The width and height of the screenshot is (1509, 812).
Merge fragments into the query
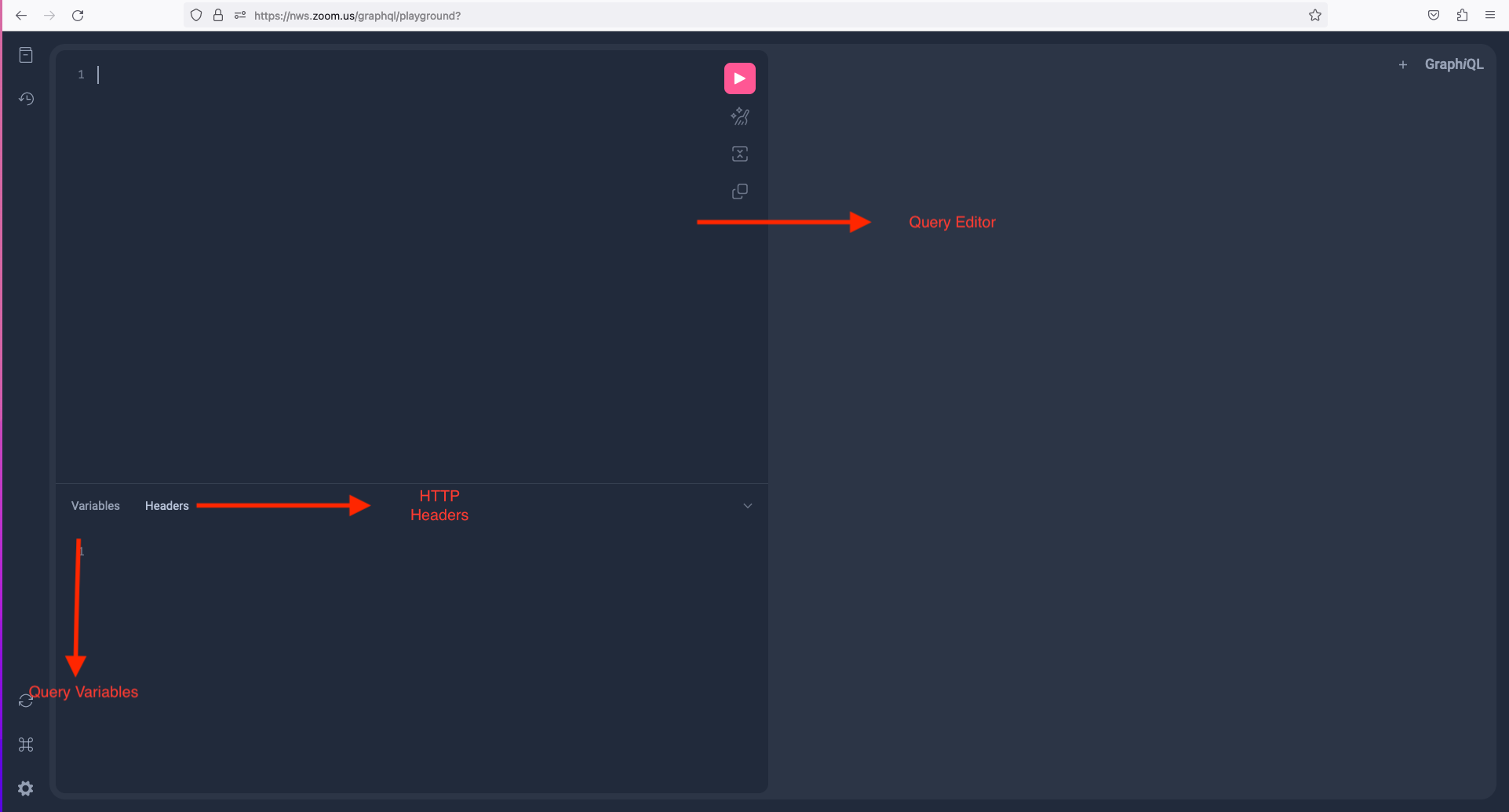point(739,153)
